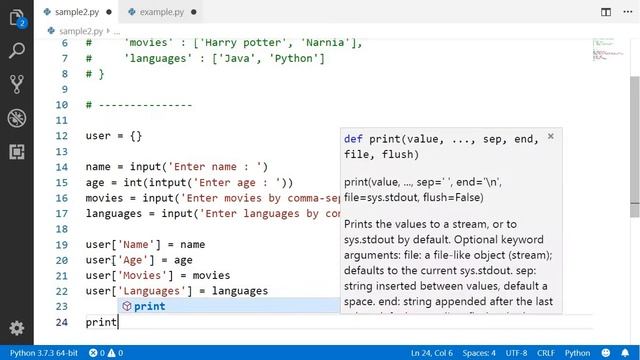
Task: Click the "user['Name'] = name" line
Action: (x=145, y=244)
